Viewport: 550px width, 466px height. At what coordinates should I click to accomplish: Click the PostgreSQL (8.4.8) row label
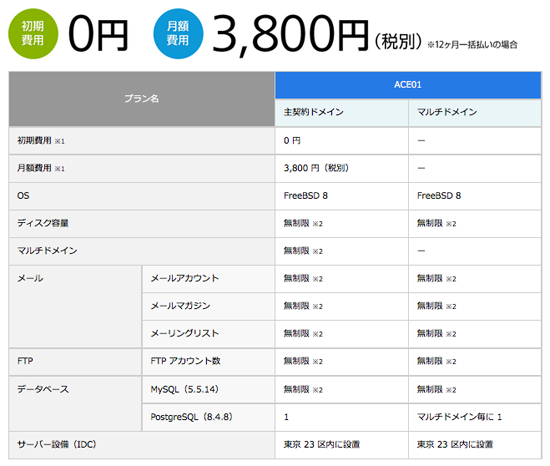pos(192,417)
